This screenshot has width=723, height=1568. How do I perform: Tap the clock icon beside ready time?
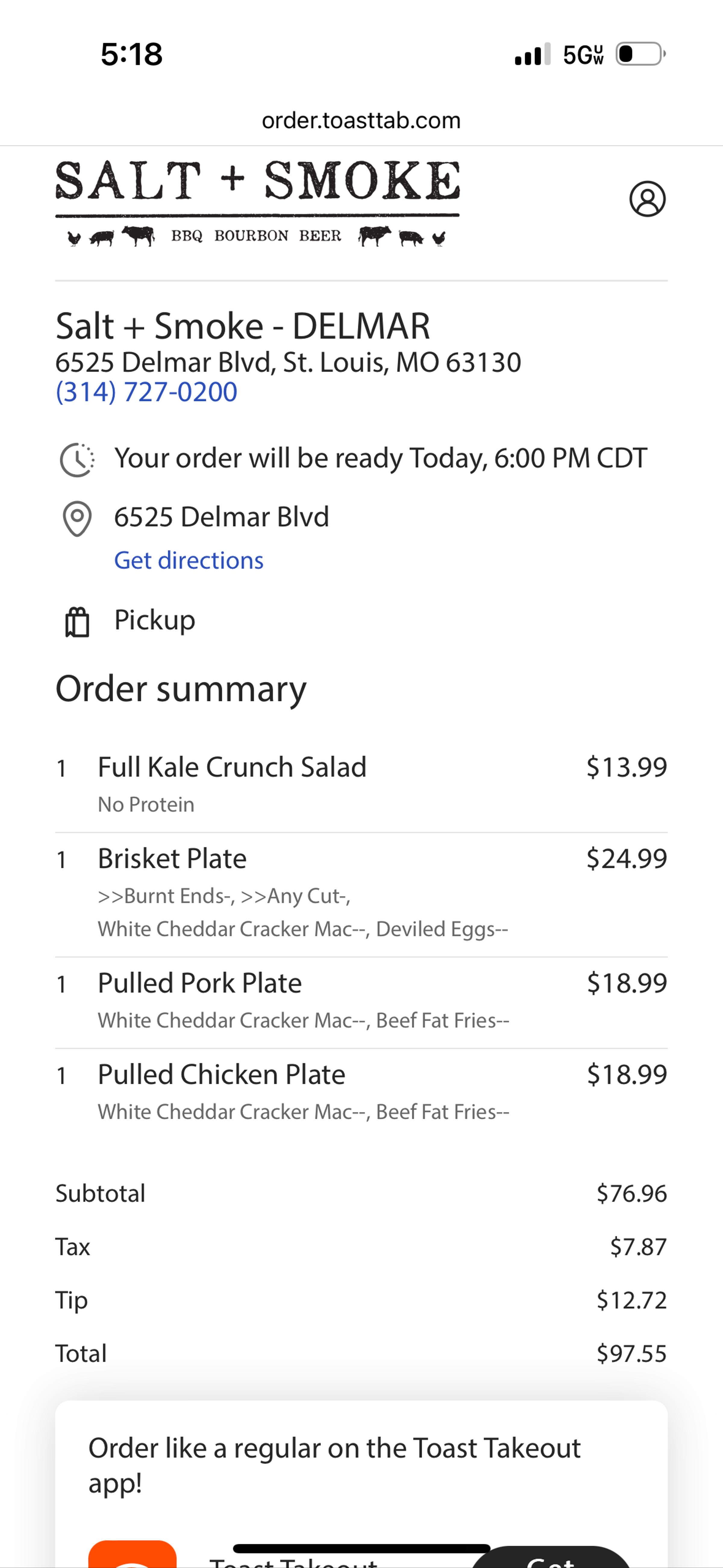tap(77, 460)
